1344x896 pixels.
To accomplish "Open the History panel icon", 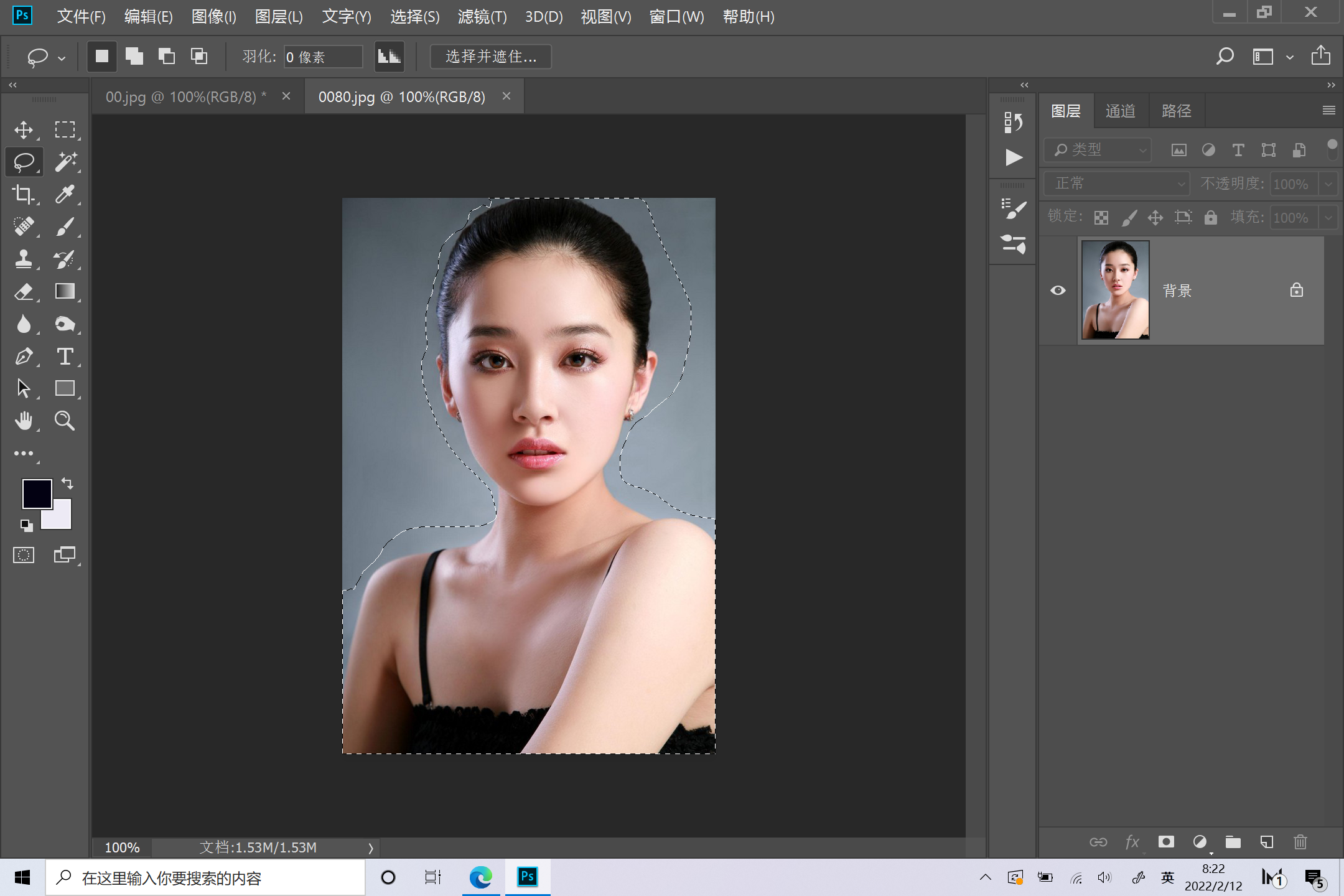I will pyautogui.click(x=1013, y=122).
